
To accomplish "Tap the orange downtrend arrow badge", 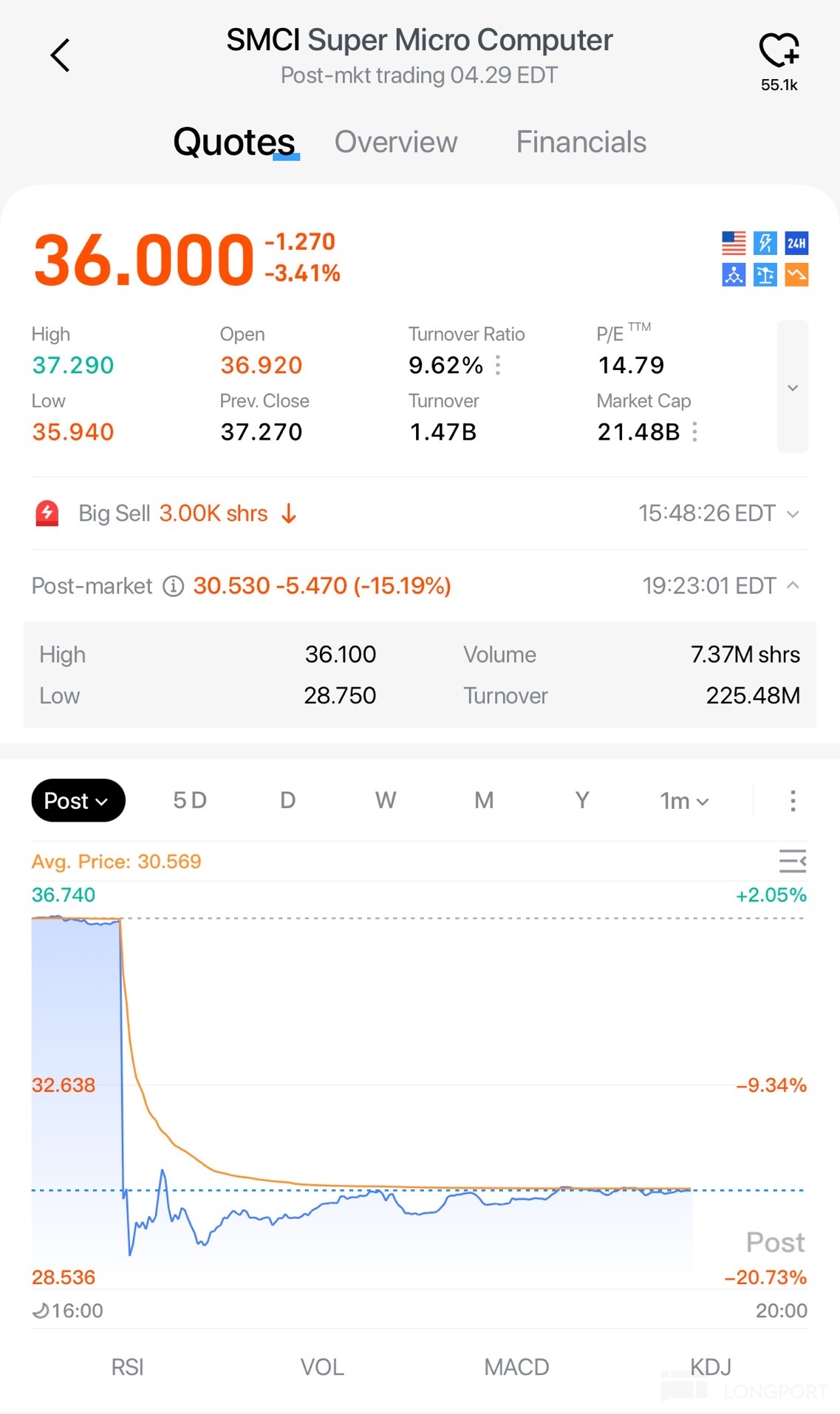I will 796,275.
